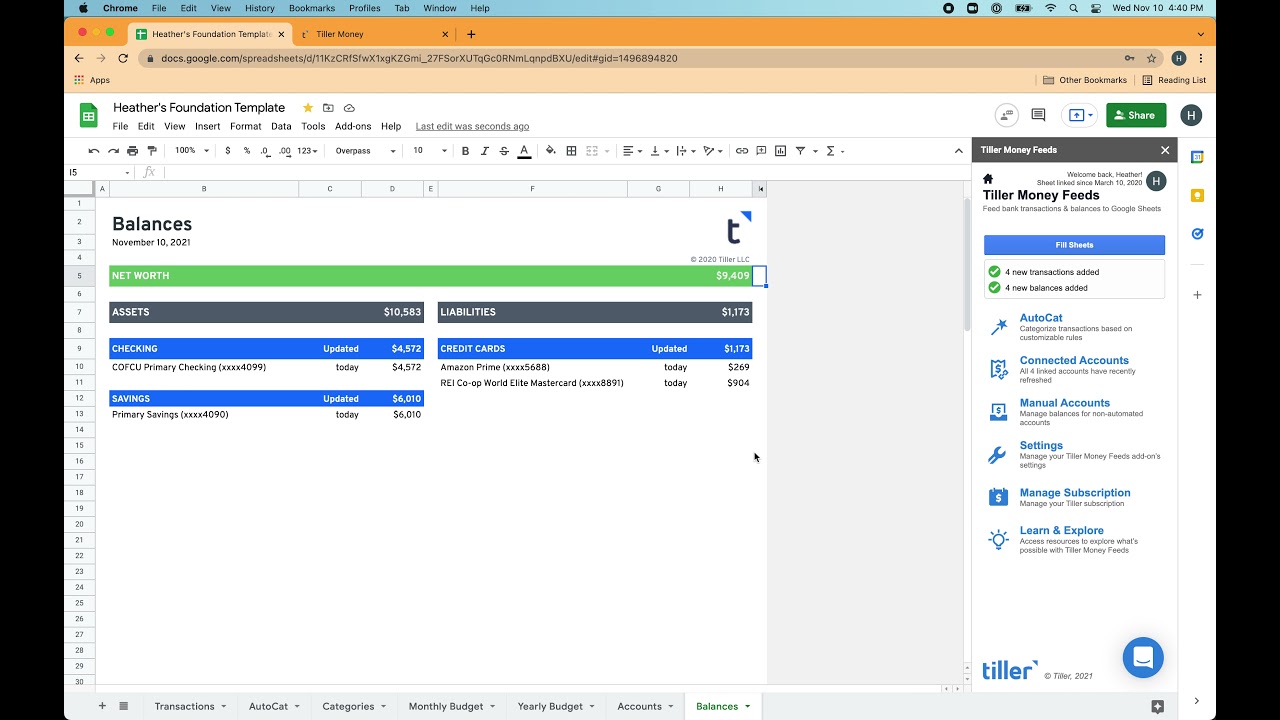The image size is (1280, 720).
Task: Open Last edit was seconds ago link
Action: pyautogui.click(x=472, y=126)
